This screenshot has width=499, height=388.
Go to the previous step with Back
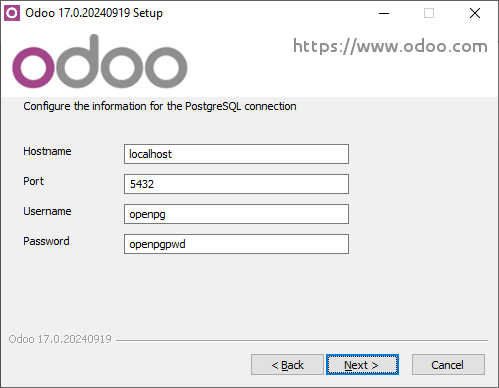pyautogui.click(x=287, y=365)
